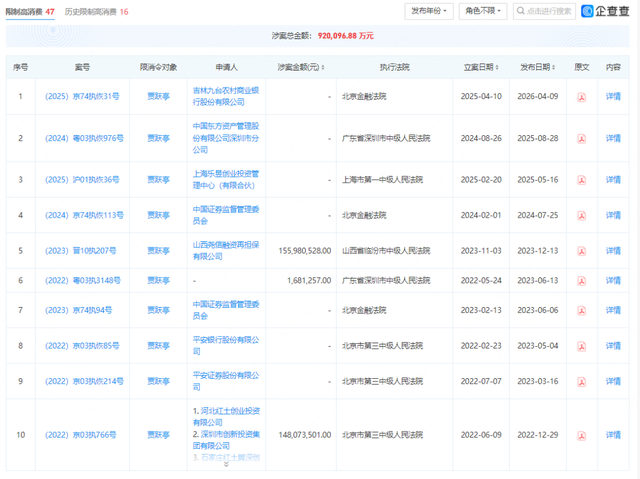The height and width of the screenshot is (479, 640).
Task: Open 详情 for case 粤03执恢976号
Action: [613, 138]
